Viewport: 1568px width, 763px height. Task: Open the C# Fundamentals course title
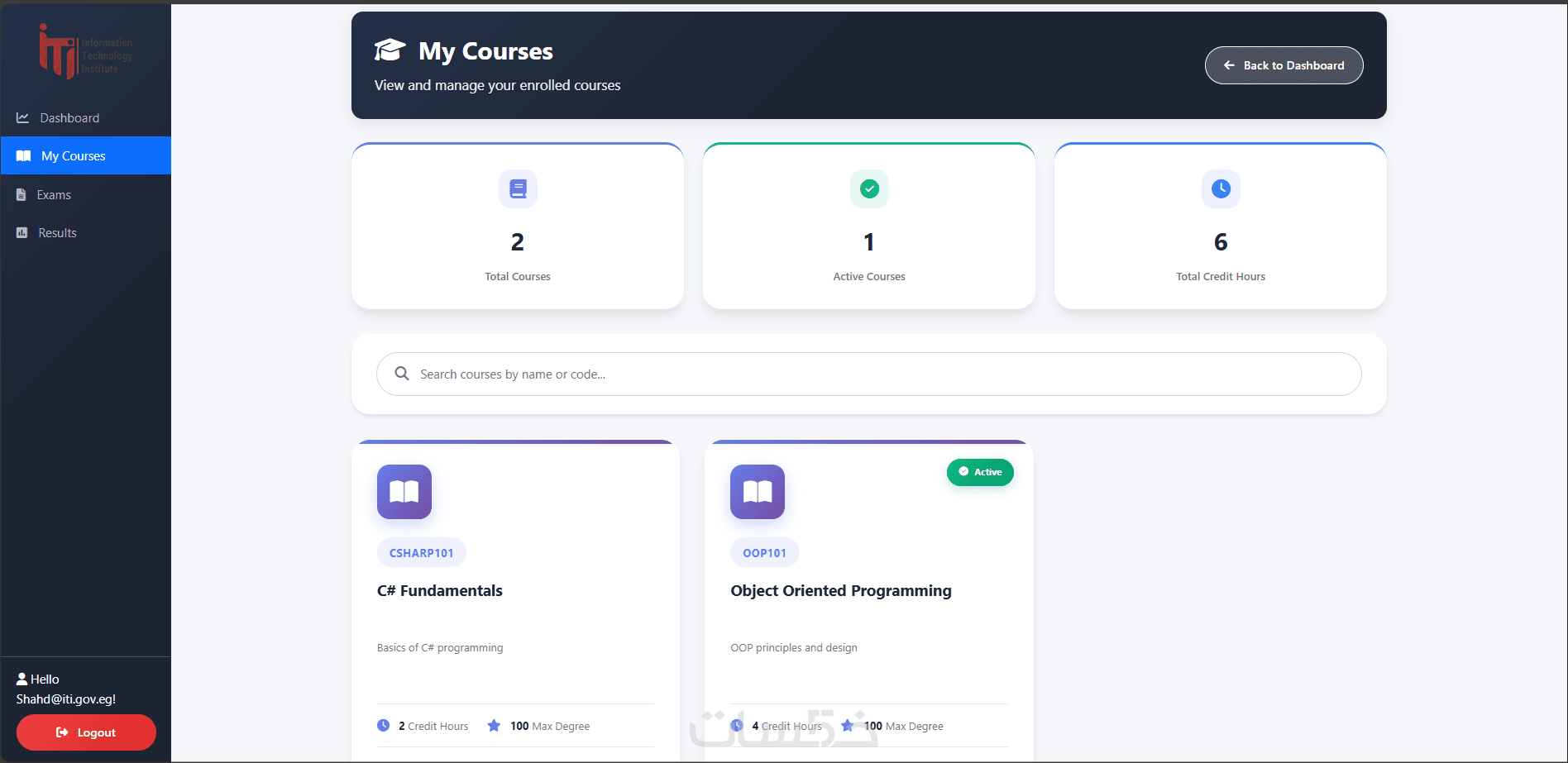[x=440, y=591]
